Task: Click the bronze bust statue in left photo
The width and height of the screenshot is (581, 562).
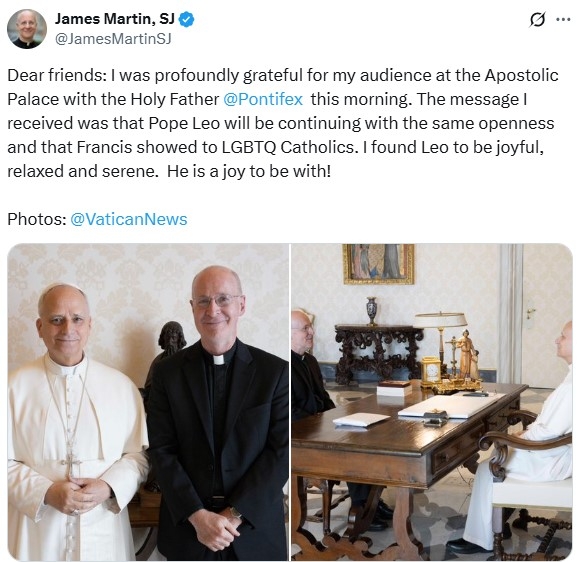Action: point(171,340)
